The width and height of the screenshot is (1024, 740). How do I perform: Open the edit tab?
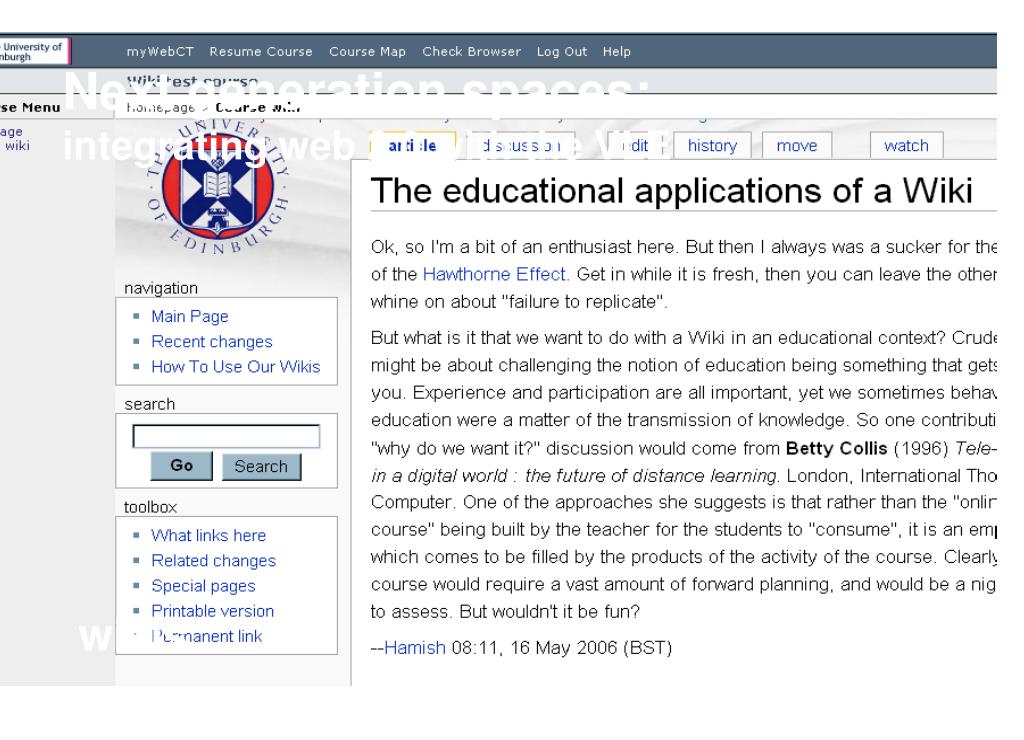click(x=637, y=145)
